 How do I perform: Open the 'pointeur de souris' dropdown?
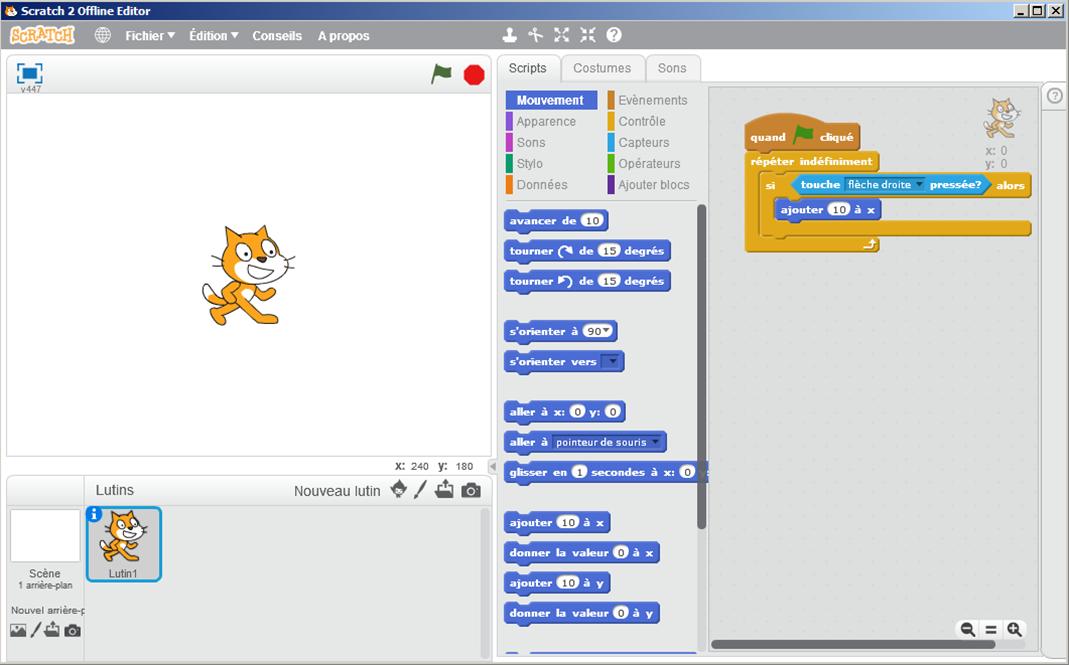click(x=655, y=442)
